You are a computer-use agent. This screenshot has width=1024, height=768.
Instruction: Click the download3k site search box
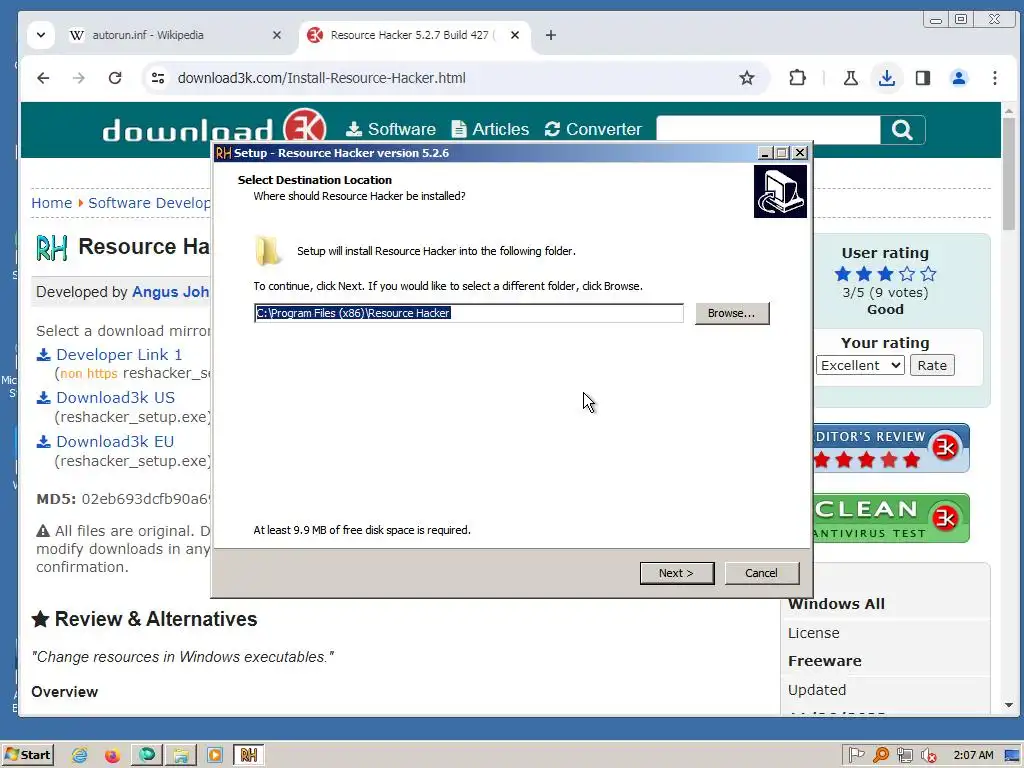pos(768,129)
